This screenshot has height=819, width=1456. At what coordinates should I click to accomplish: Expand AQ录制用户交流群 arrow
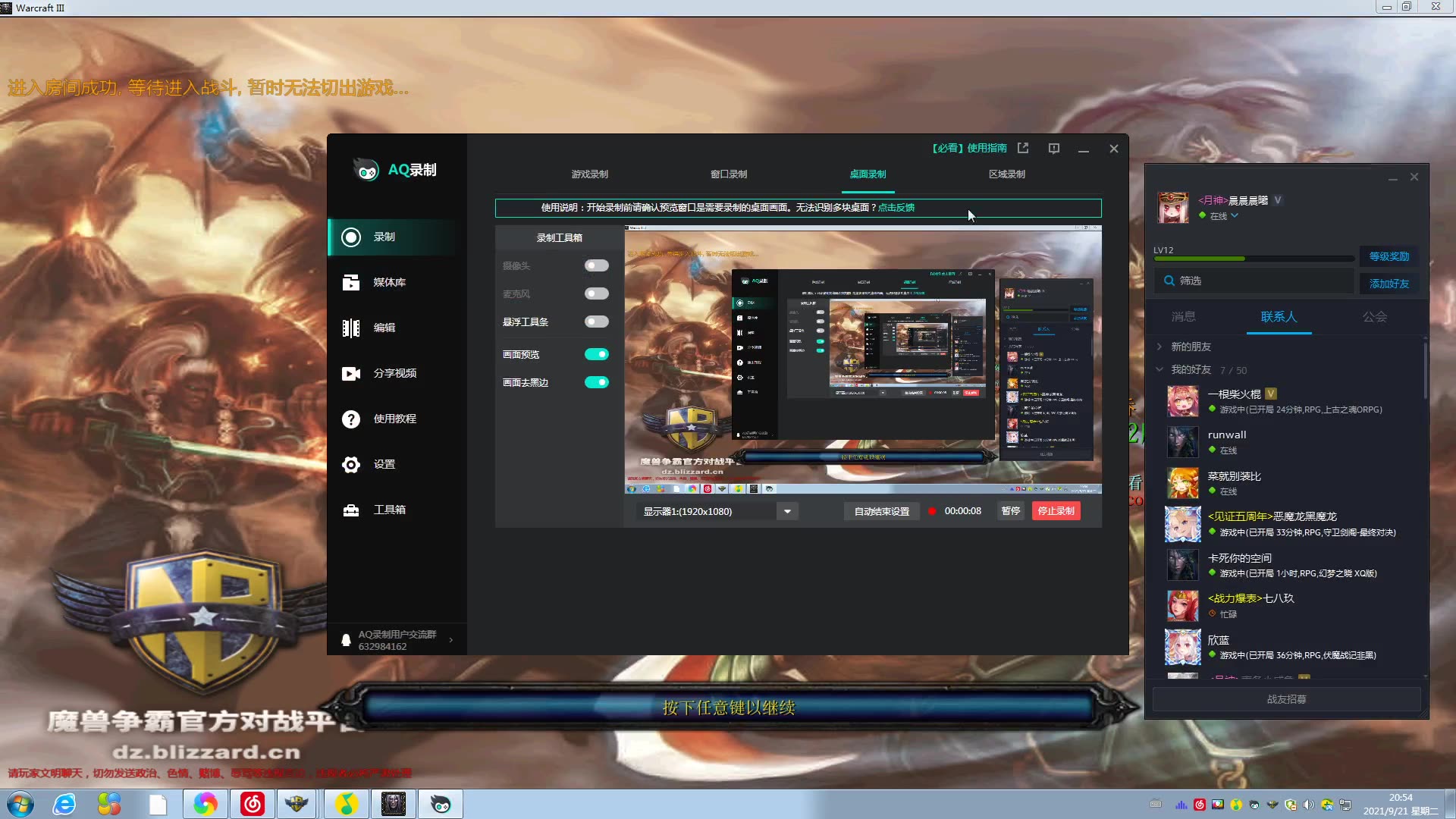coord(451,640)
